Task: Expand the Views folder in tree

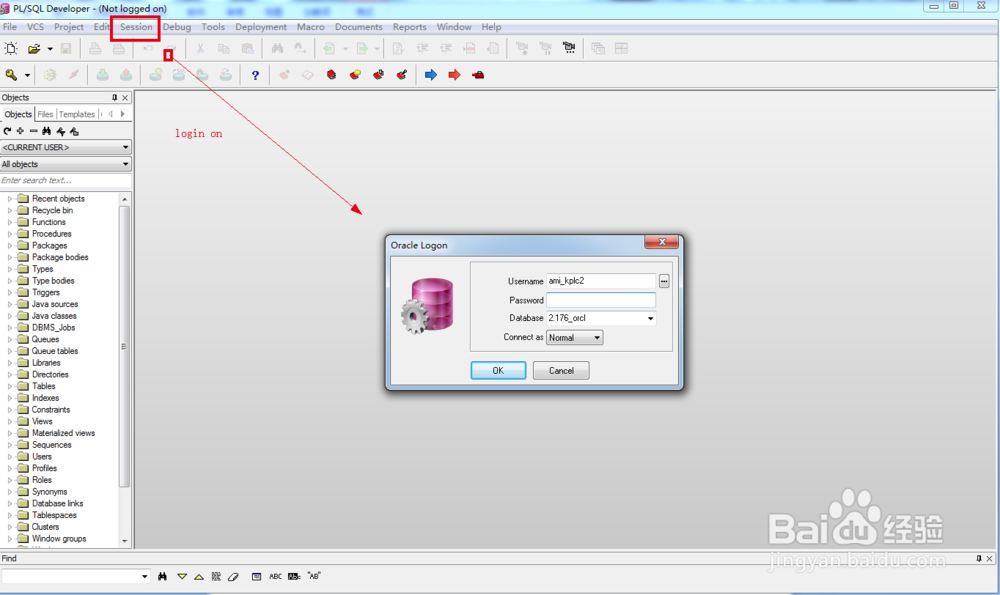Action: (x=10, y=422)
